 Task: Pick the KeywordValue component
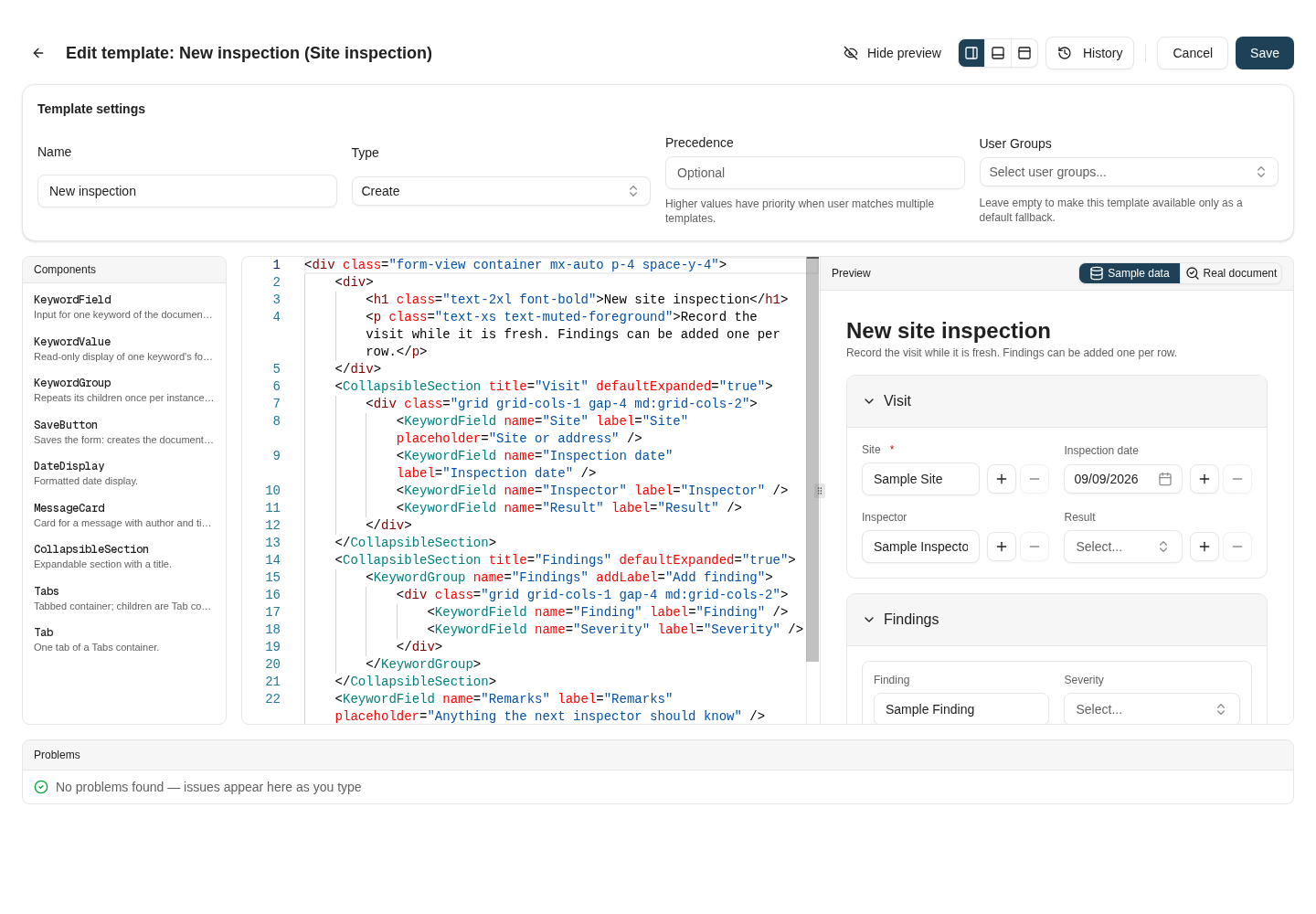(123, 348)
